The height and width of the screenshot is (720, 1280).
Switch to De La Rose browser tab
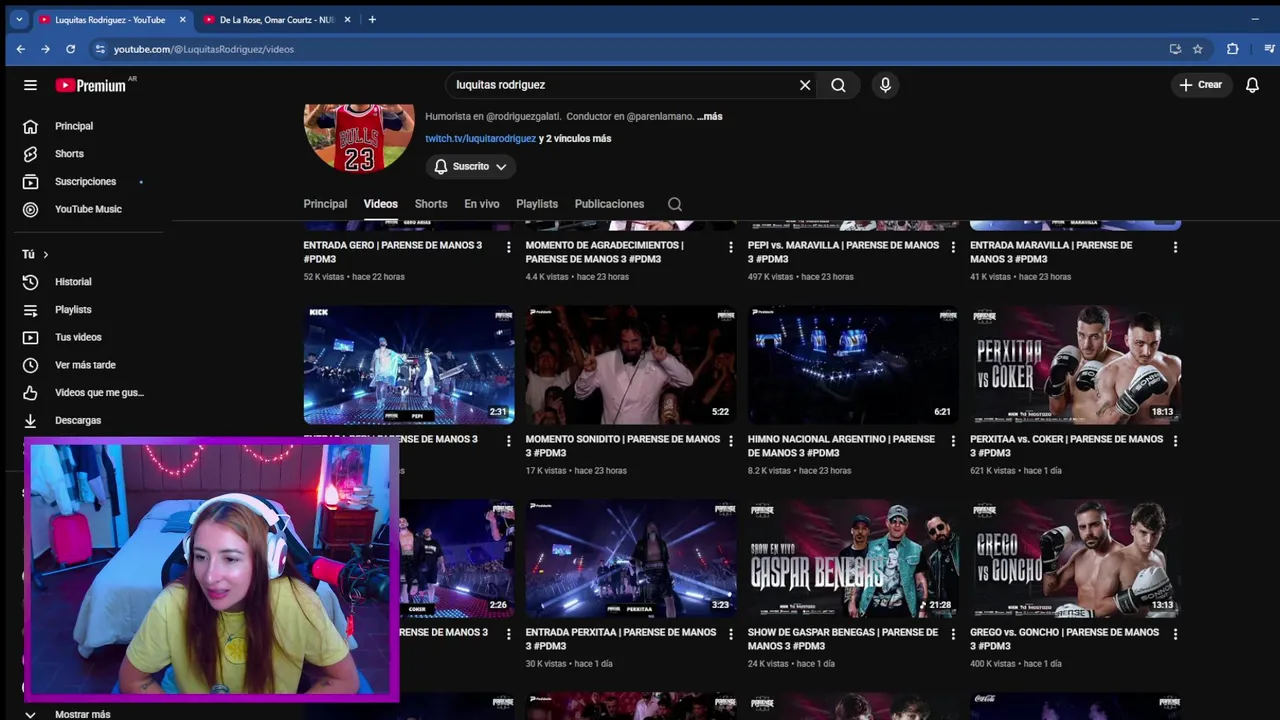(x=277, y=20)
